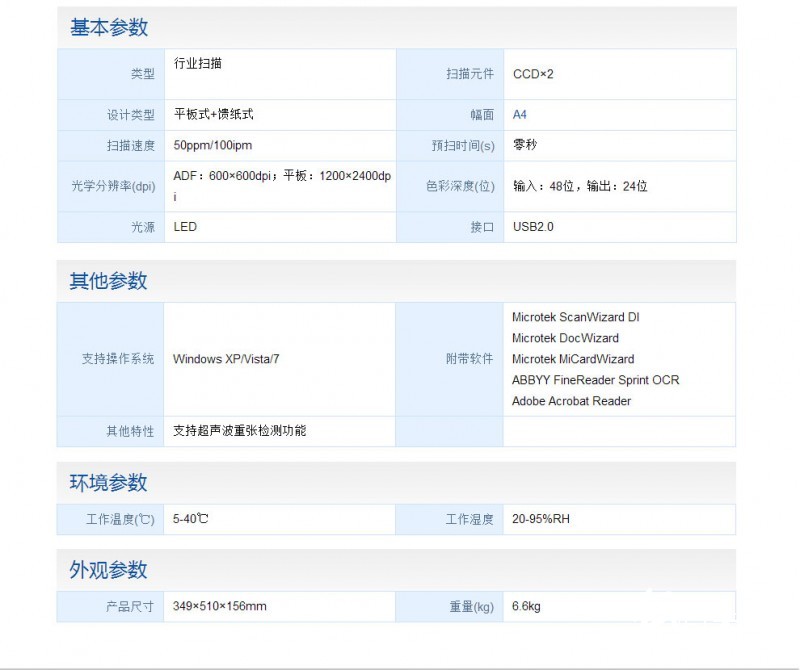Image resolution: width=800 pixels, height=670 pixels.
Task: Click the 平板式+馈纸式 design type value
Action: coord(213,115)
